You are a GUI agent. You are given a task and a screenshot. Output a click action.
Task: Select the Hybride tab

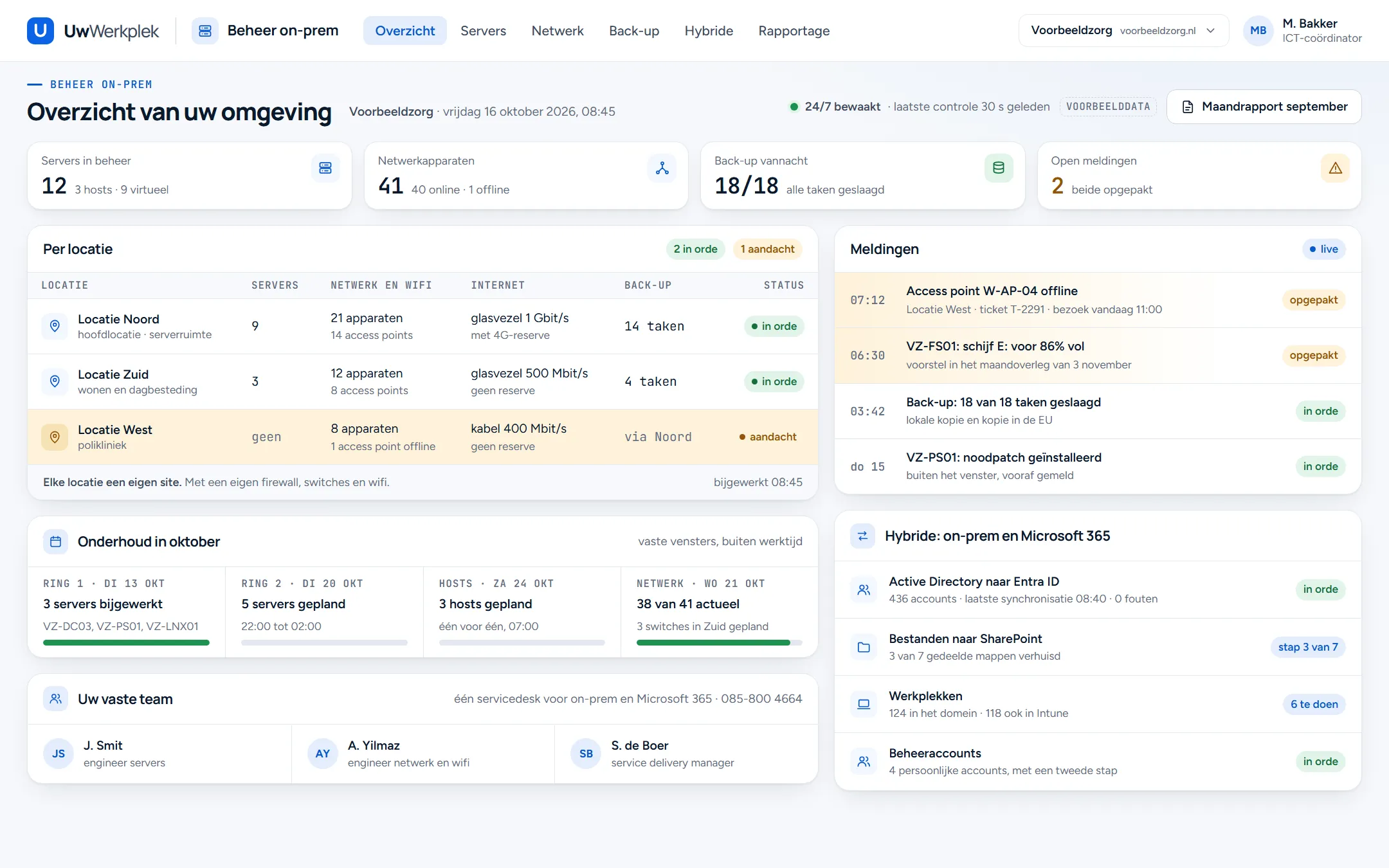(x=709, y=31)
